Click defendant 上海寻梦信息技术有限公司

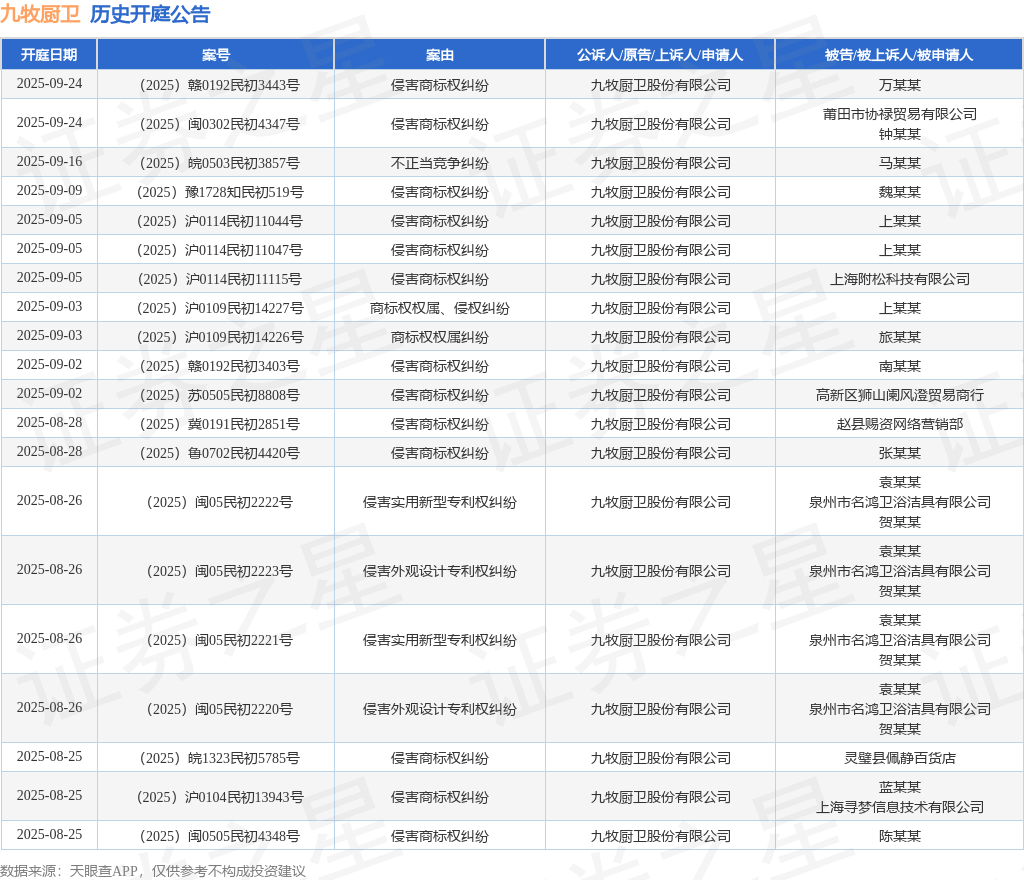click(899, 808)
